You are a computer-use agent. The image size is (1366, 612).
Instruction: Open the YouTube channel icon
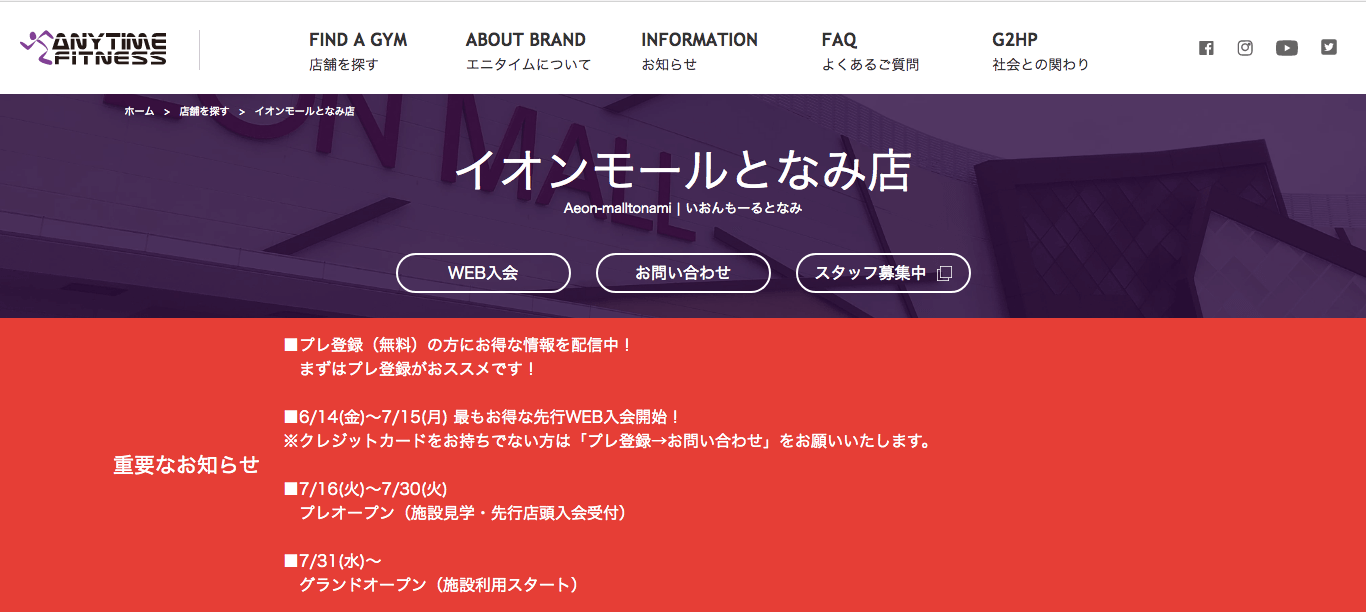pyautogui.click(x=1287, y=48)
